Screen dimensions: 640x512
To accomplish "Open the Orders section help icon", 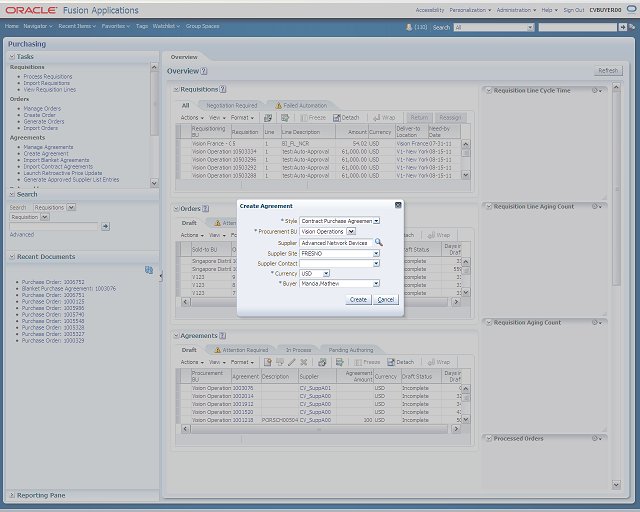I will tap(206, 209).
